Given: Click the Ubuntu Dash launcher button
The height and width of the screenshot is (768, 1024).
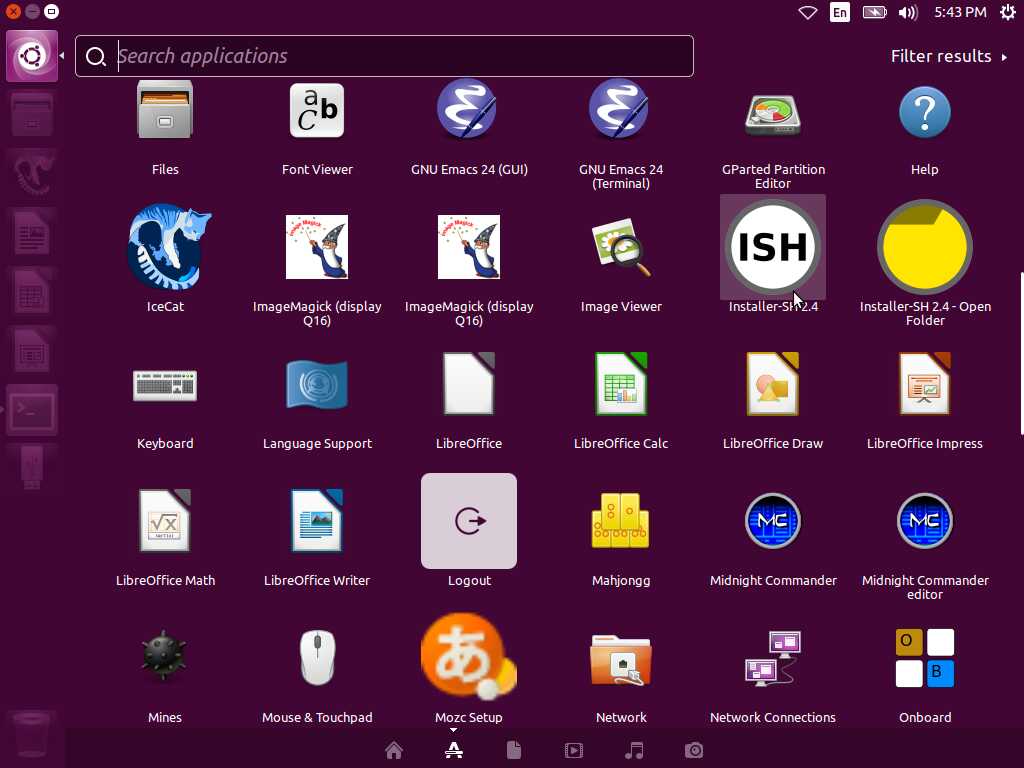Looking at the screenshot, I should (x=32, y=56).
